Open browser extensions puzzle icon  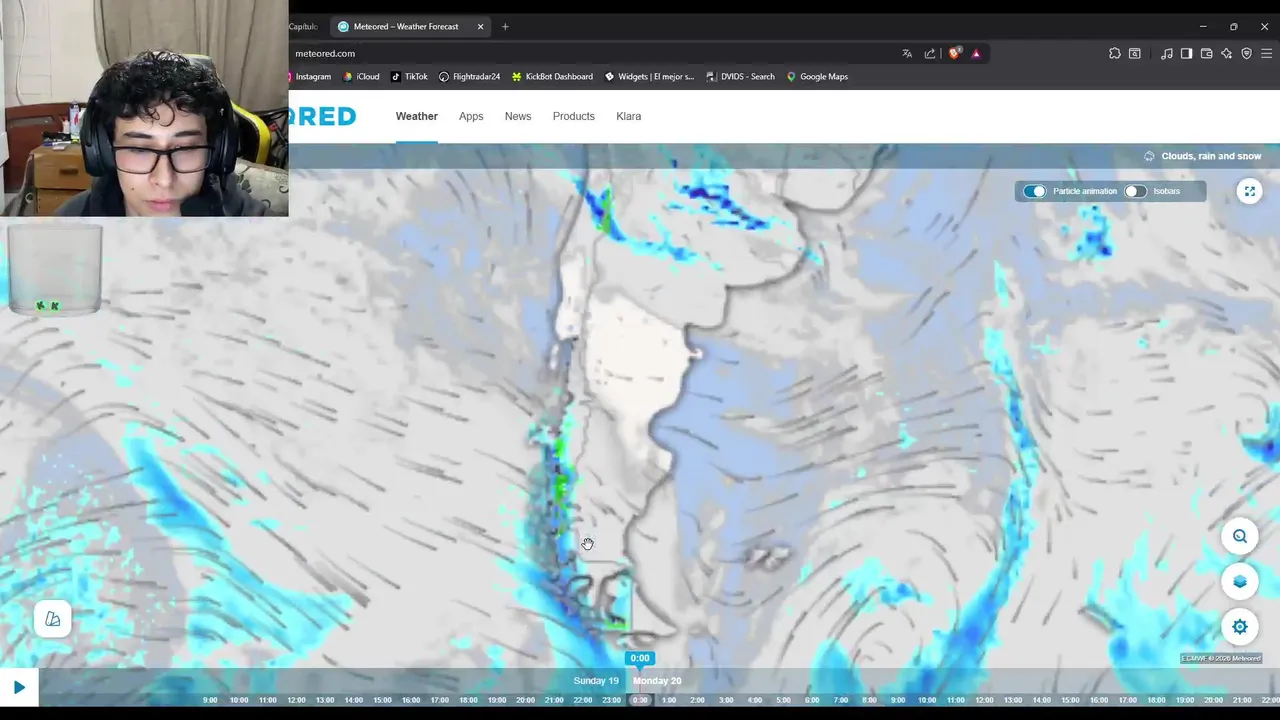[x=1115, y=54]
